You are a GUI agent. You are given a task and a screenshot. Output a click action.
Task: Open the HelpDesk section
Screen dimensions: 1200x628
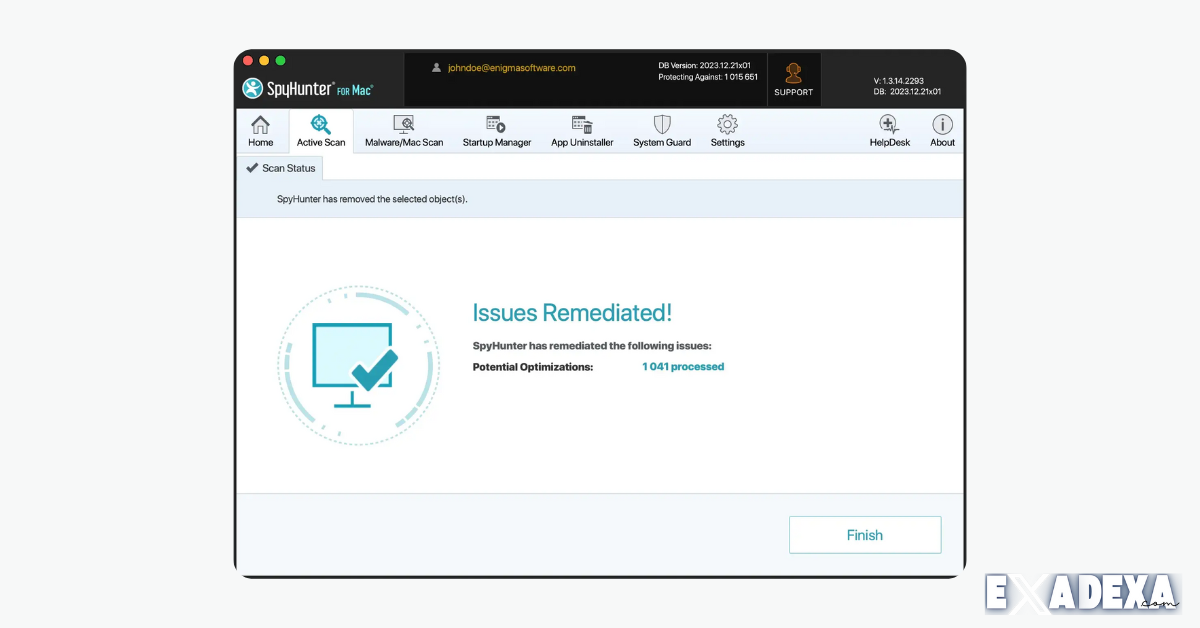click(889, 131)
